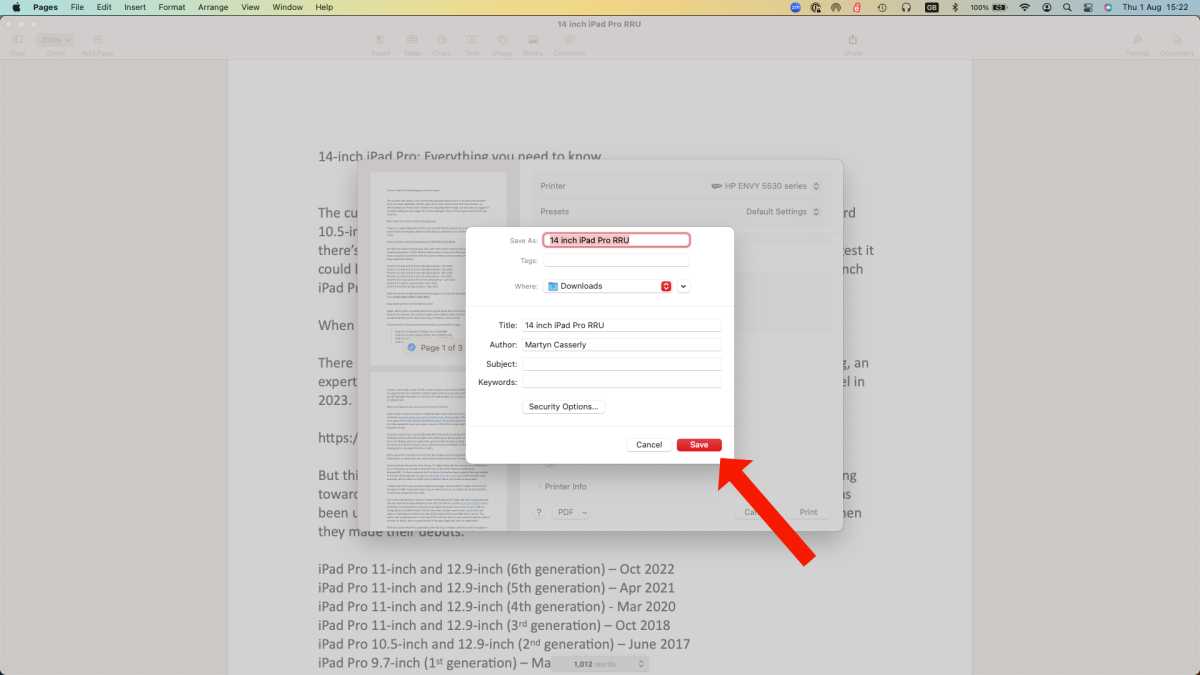Open Spotlight search magnifier icon

tap(1067, 7)
